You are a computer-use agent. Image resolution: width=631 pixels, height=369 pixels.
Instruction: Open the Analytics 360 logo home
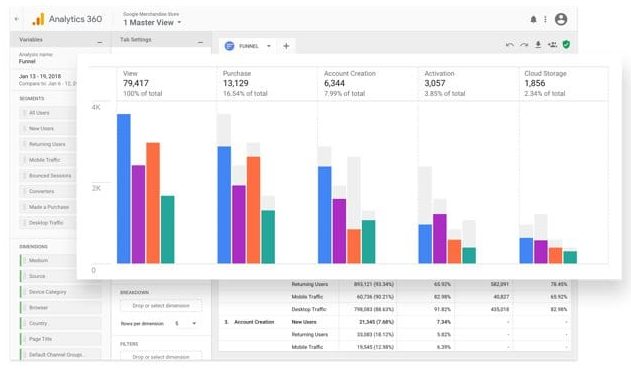pos(67,19)
